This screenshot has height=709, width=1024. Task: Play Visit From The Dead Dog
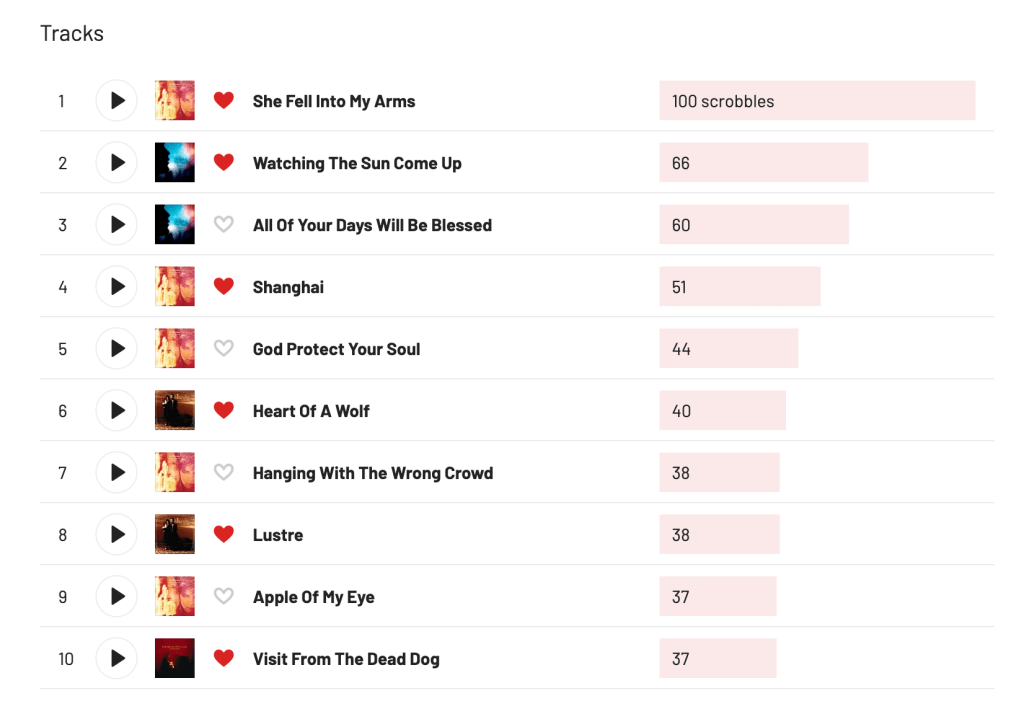pyautogui.click(x=117, y=659)
